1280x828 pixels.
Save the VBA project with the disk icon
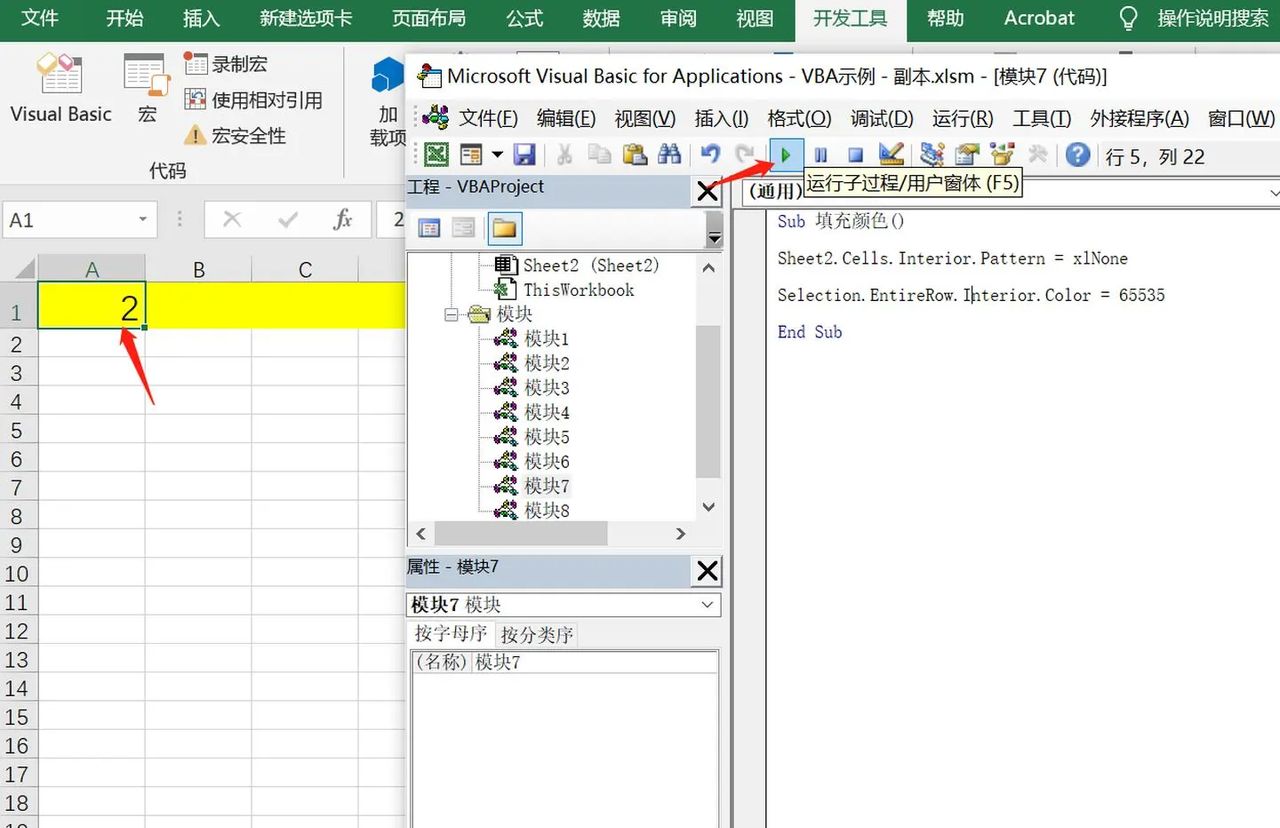click(523, 154)
